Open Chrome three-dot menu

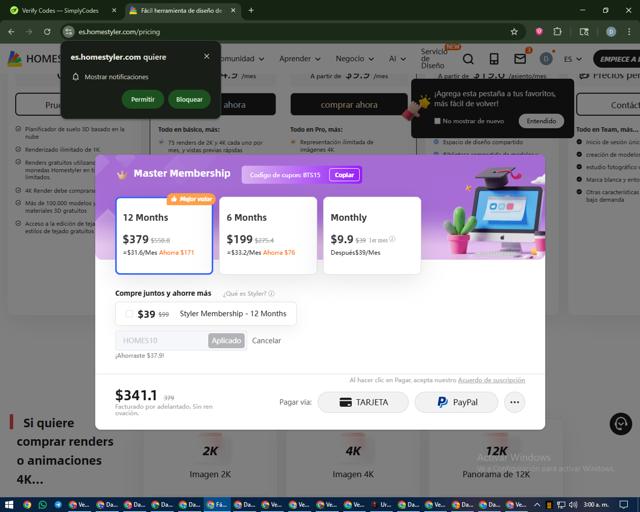coord(629,32)
